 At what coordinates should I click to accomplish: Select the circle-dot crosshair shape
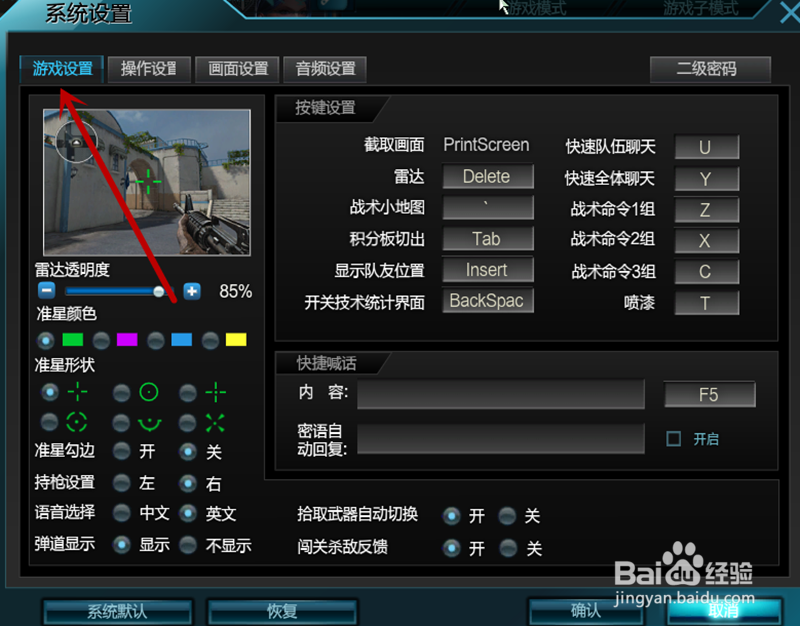click(121, 392)
